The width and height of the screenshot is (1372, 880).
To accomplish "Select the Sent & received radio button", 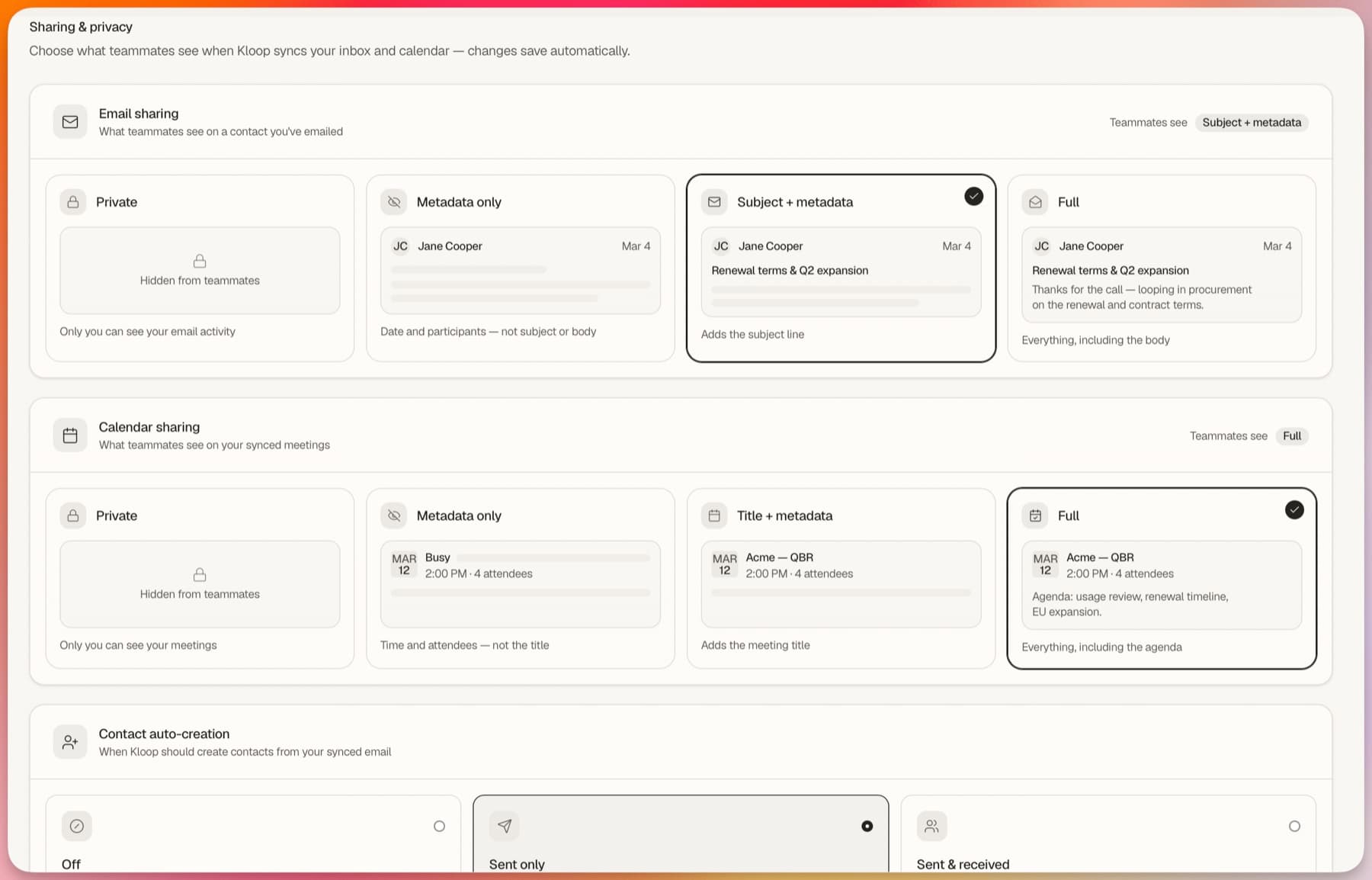I will coord(1294,826).
